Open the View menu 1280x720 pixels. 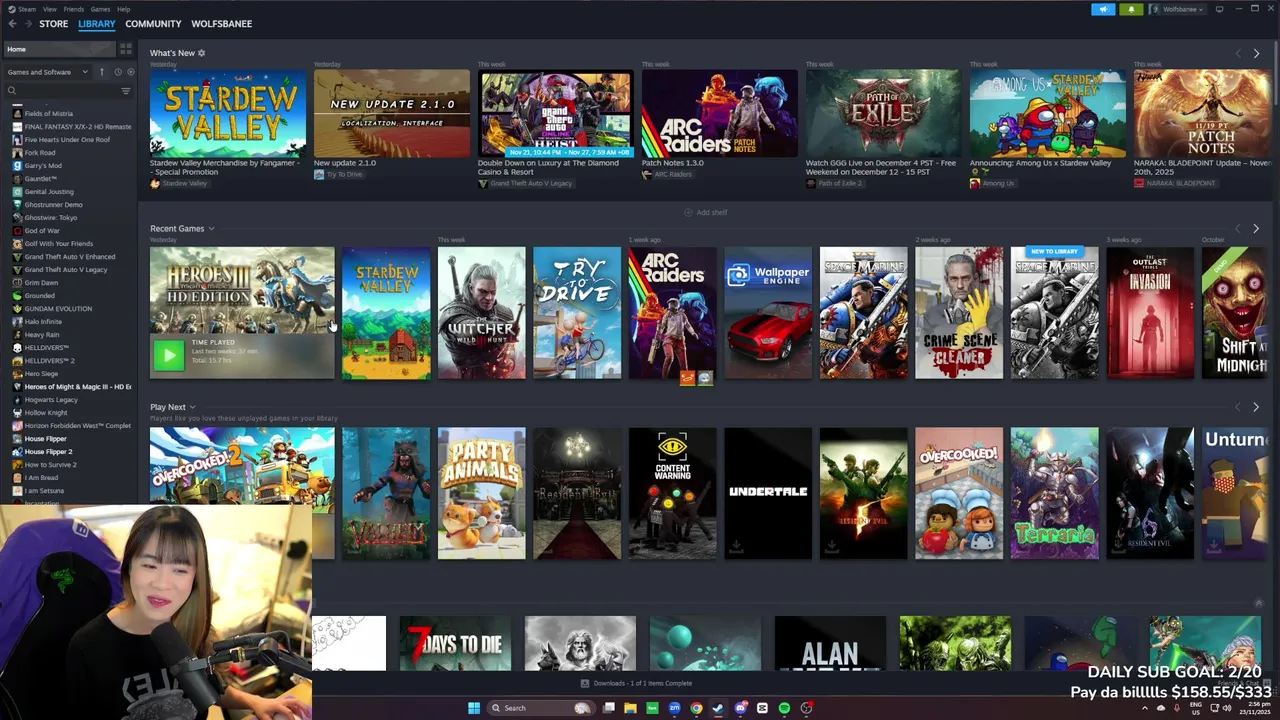click(x=49, y=9)
